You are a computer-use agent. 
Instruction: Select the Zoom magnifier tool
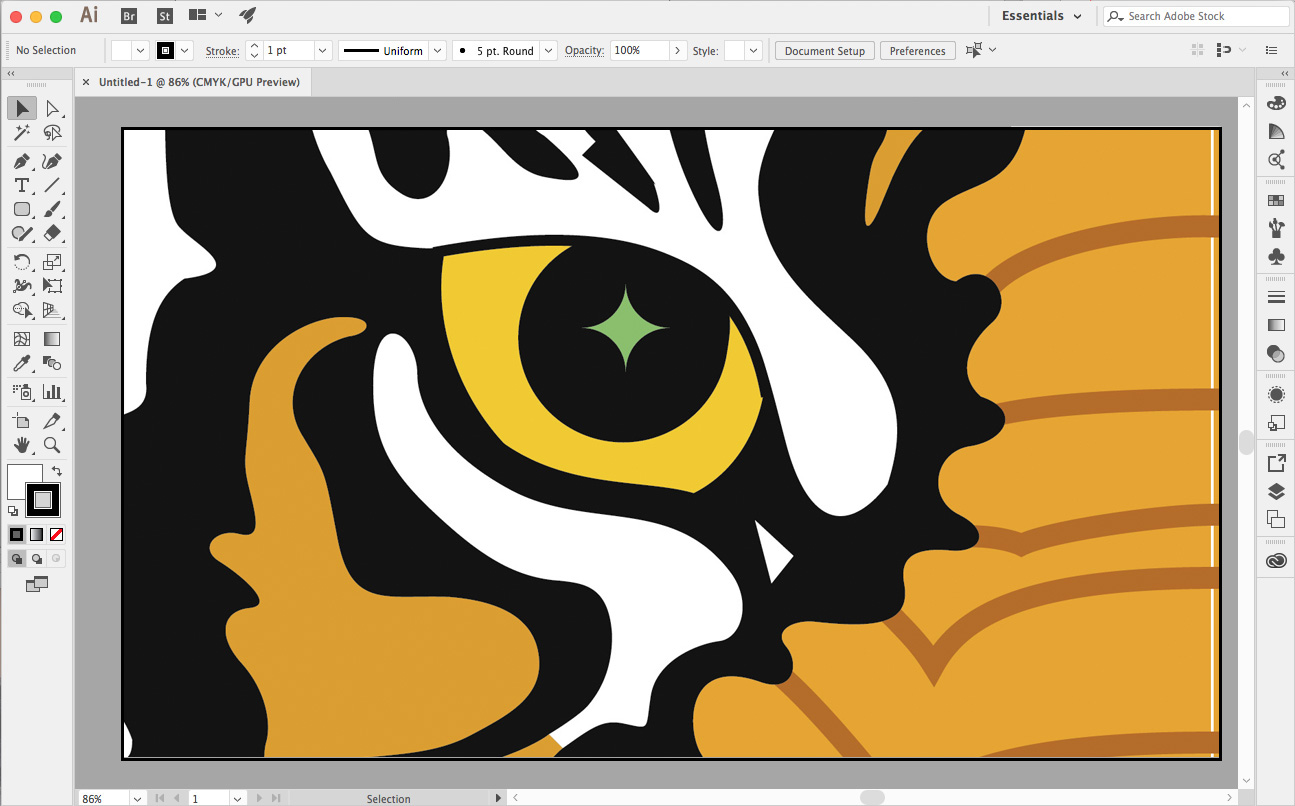tap(53, 445)
